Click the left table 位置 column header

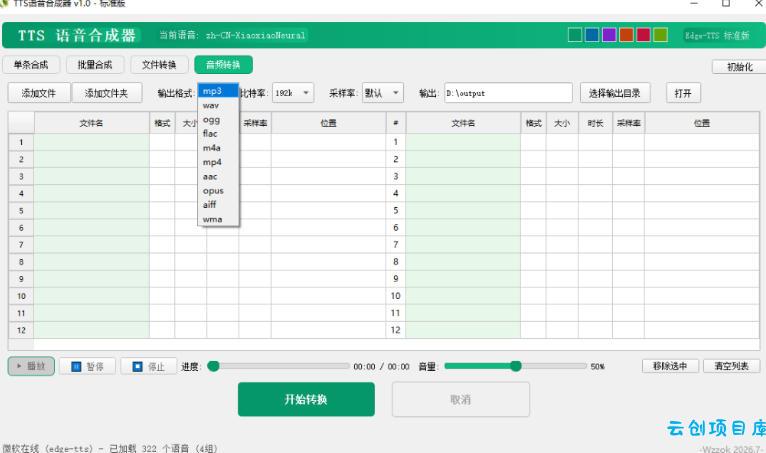pyautogui.click(x=328, y=123)
